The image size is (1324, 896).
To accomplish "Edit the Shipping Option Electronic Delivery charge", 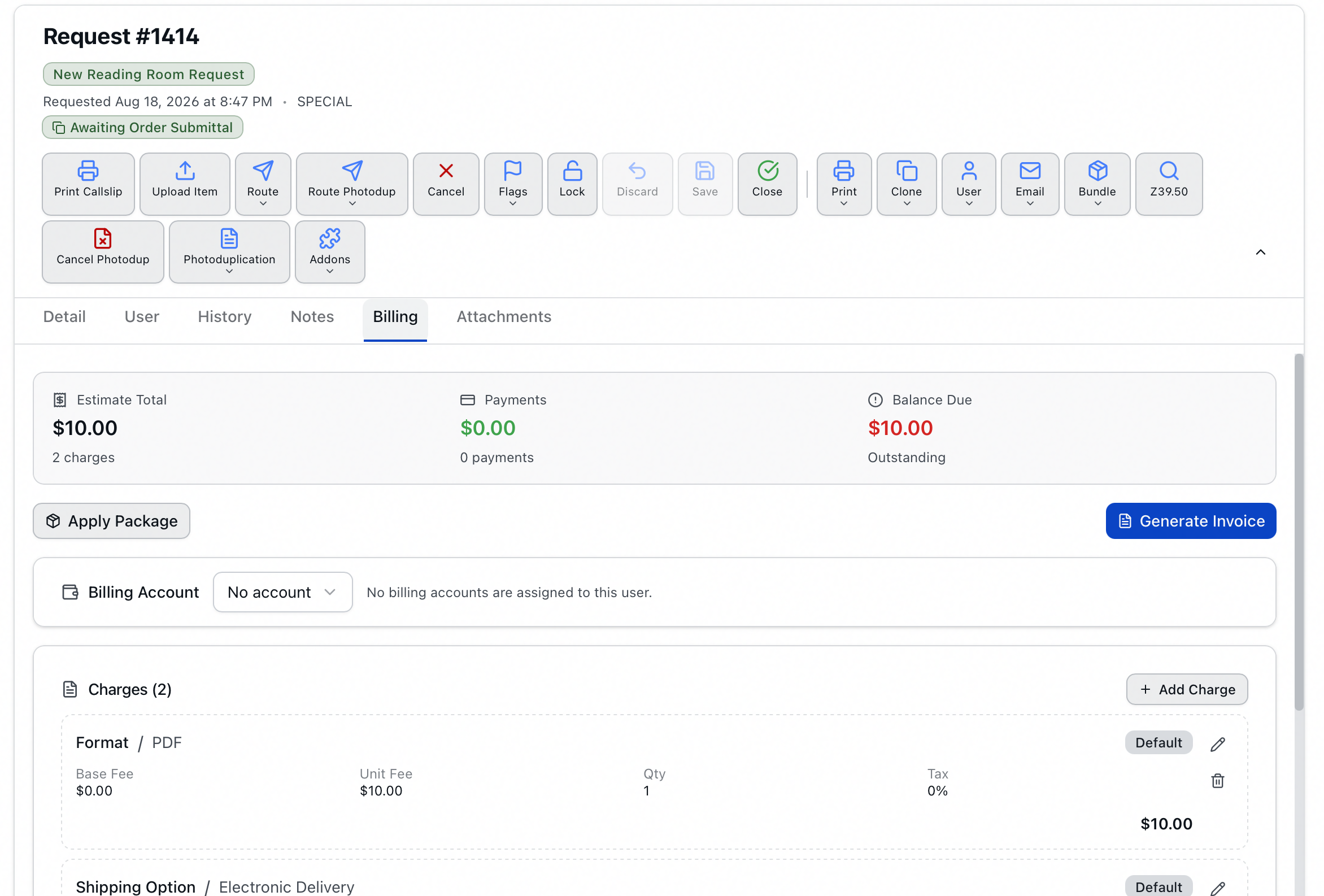I will 1217,888.
